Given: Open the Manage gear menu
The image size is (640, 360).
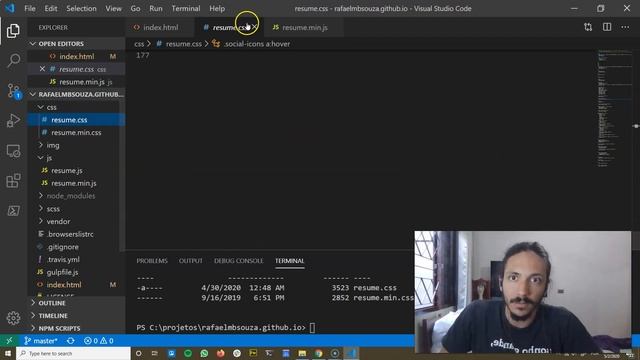Looking at the screenshot, I should 13,318.
